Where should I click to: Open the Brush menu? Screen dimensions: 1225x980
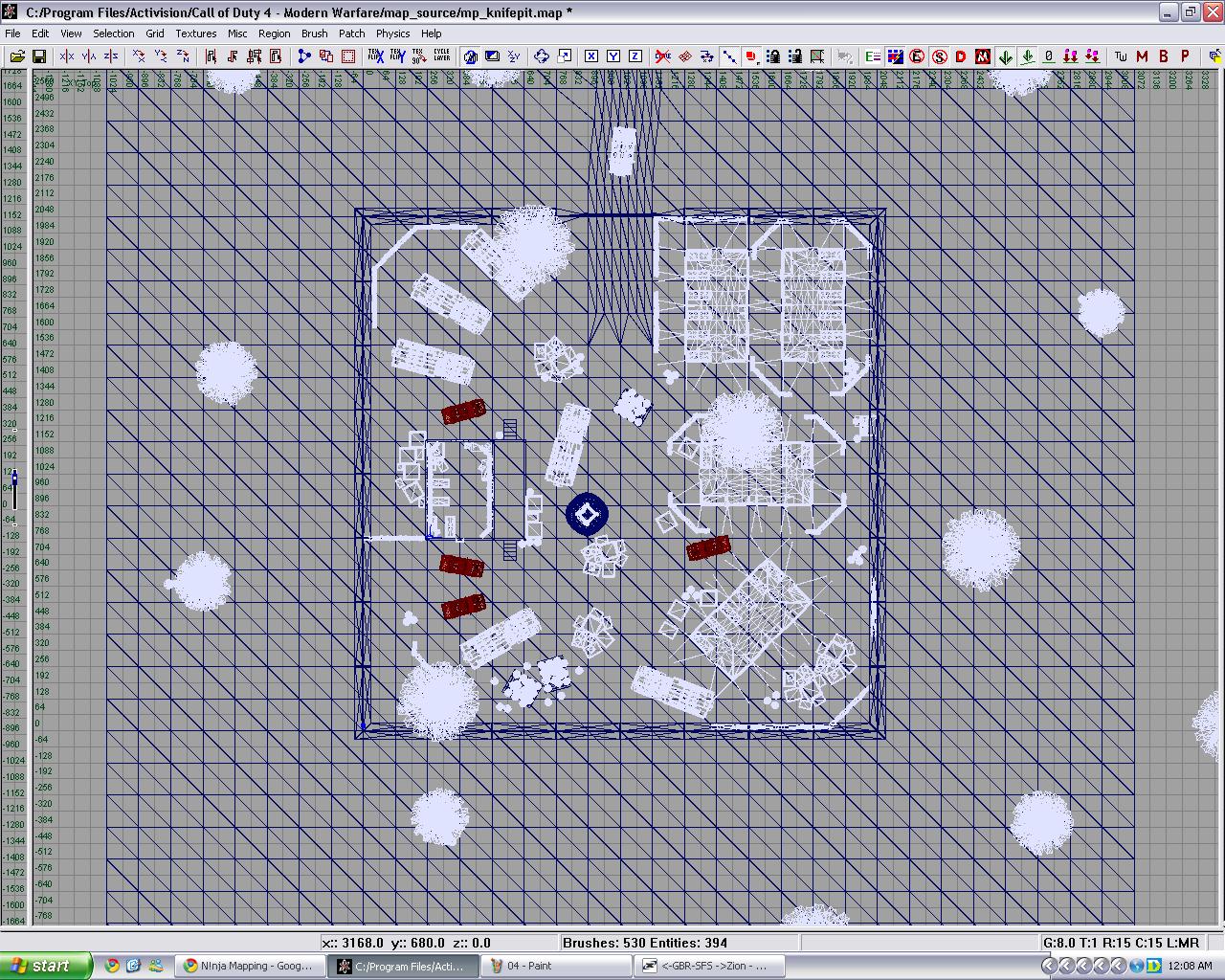(314, 33)
